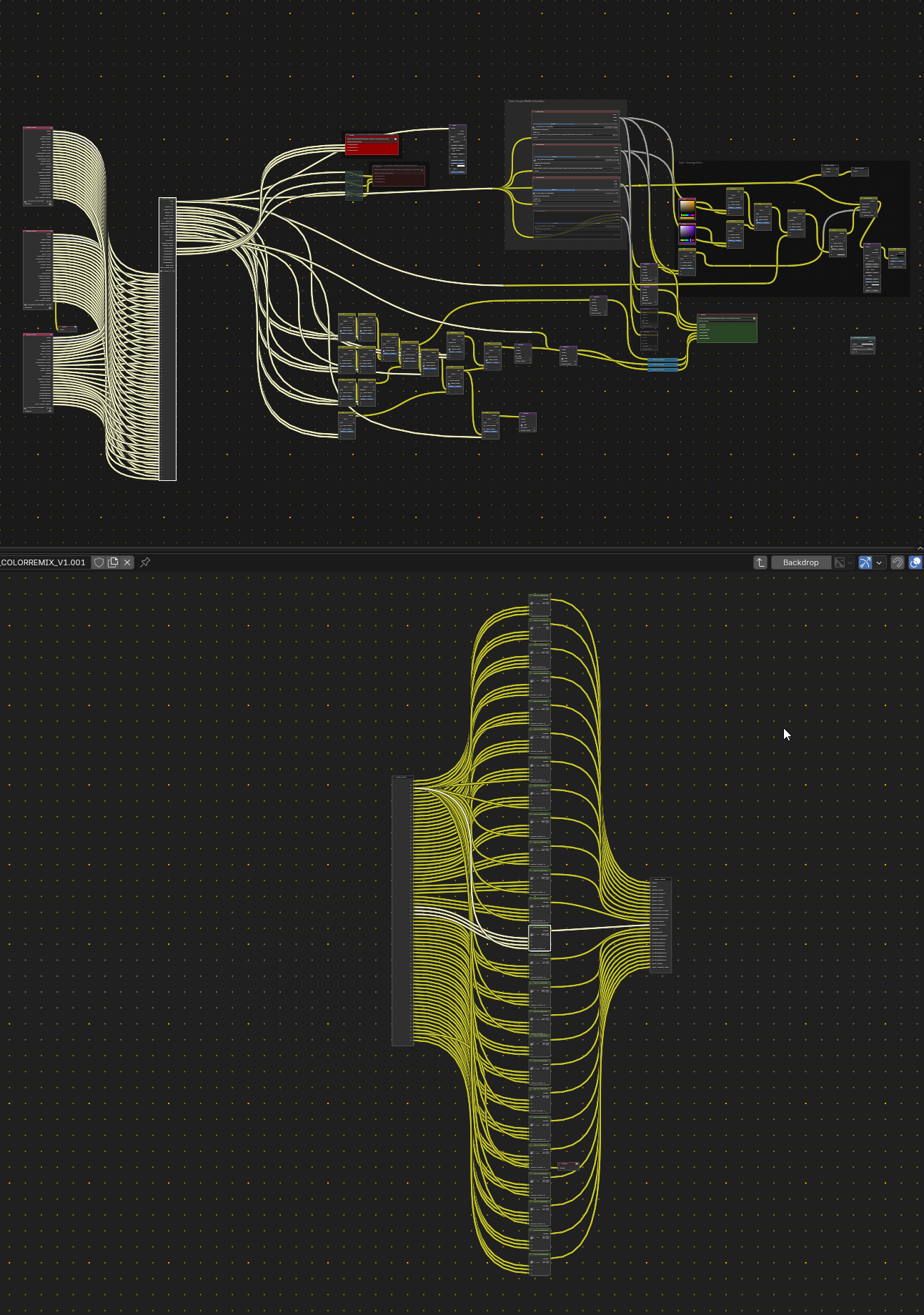Go to parent node tree
Screen dimensions: 924x1315
760,562
